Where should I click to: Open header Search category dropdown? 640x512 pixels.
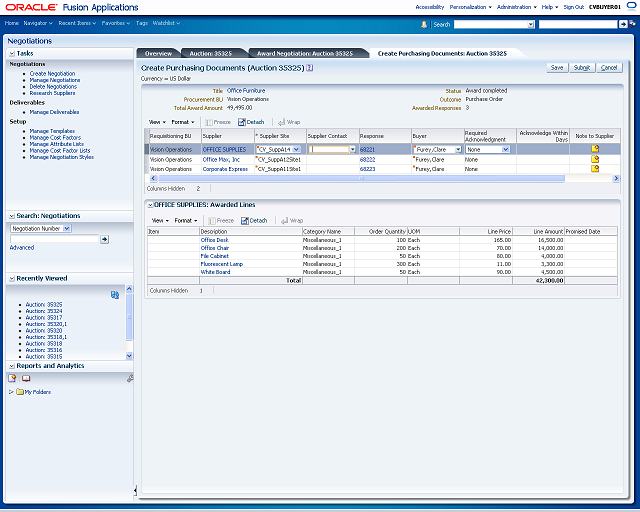coord(531,24)
